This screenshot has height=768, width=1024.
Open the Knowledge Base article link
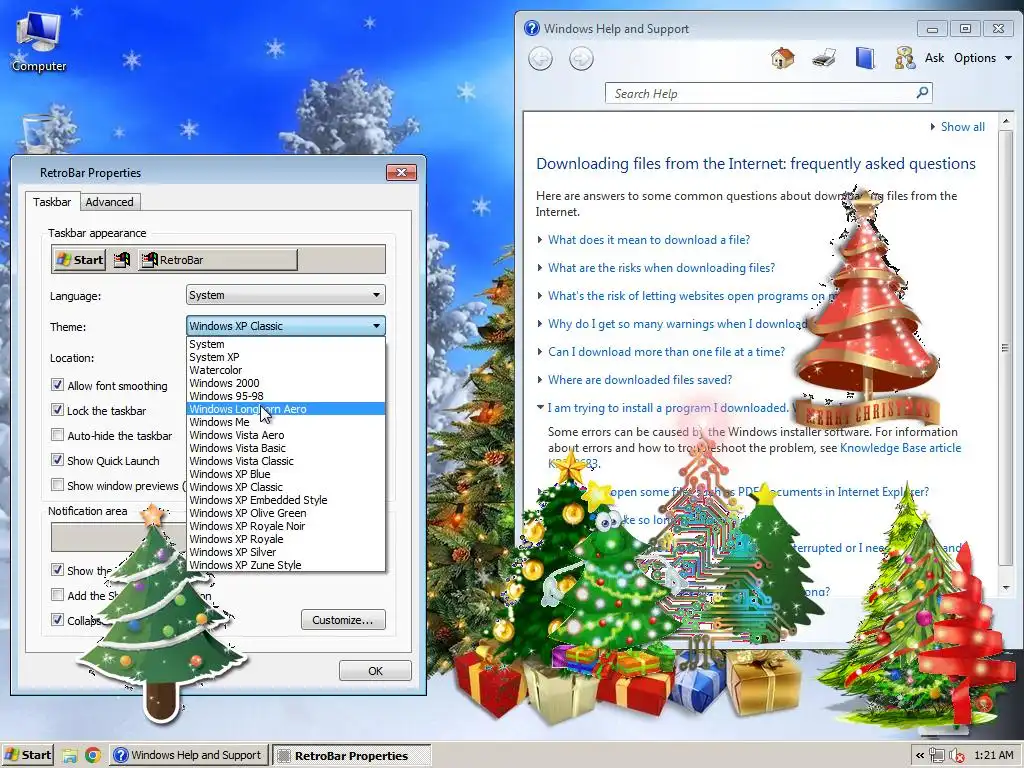point(901,448)
